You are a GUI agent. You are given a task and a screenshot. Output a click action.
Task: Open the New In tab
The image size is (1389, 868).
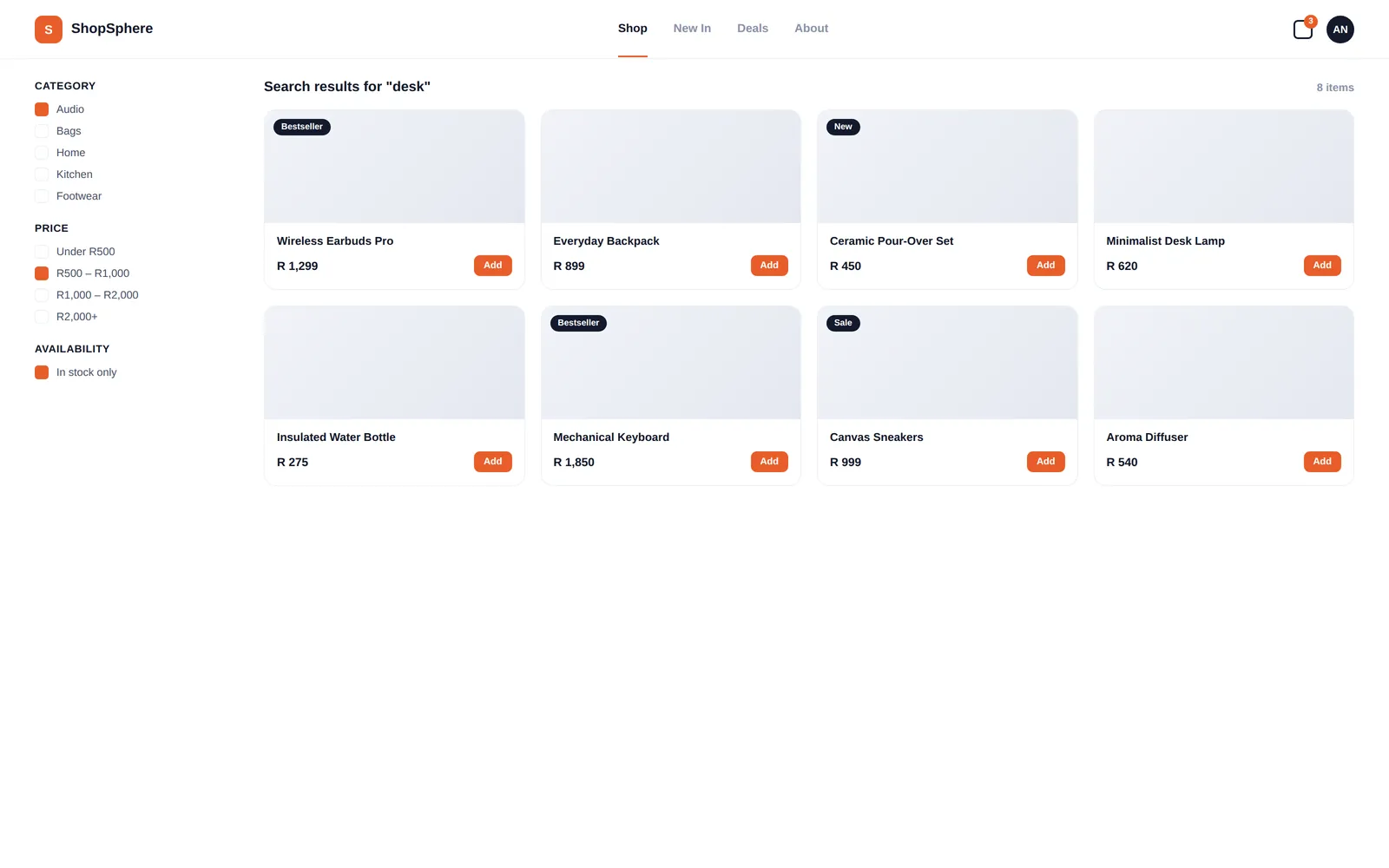click(692, 29)
